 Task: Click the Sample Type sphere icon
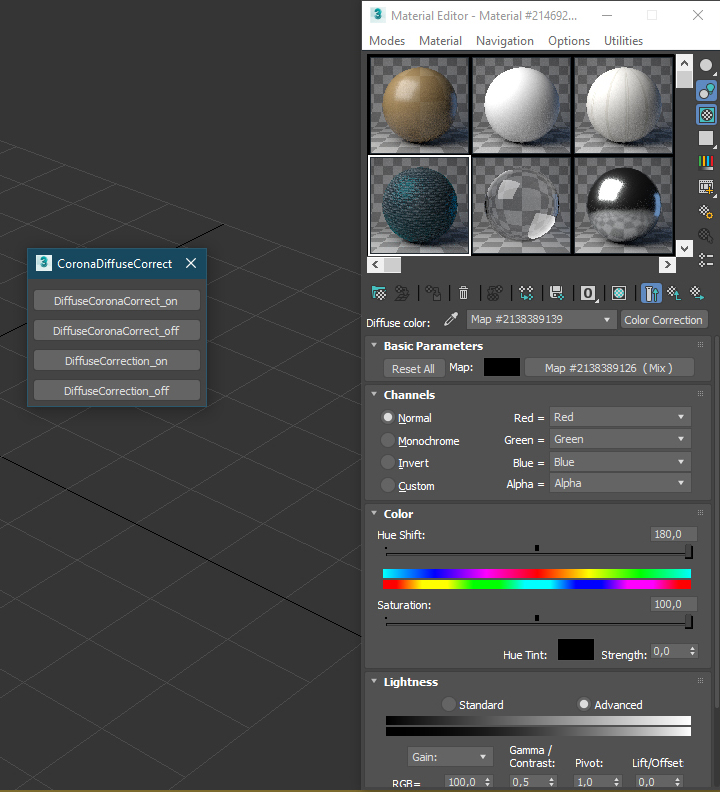[706, 66]
